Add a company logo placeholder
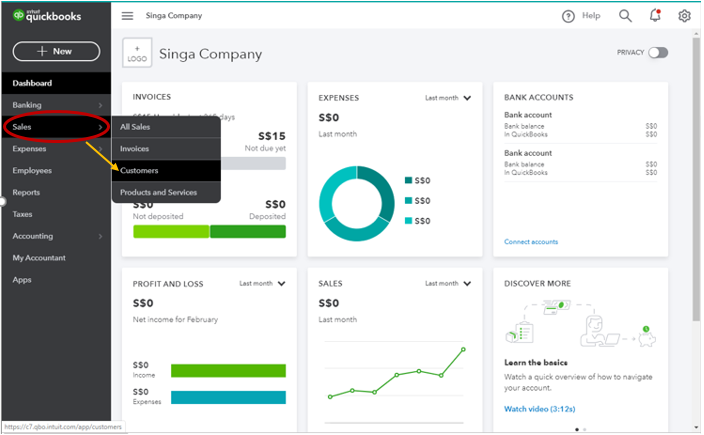 (x=137, y=53)
